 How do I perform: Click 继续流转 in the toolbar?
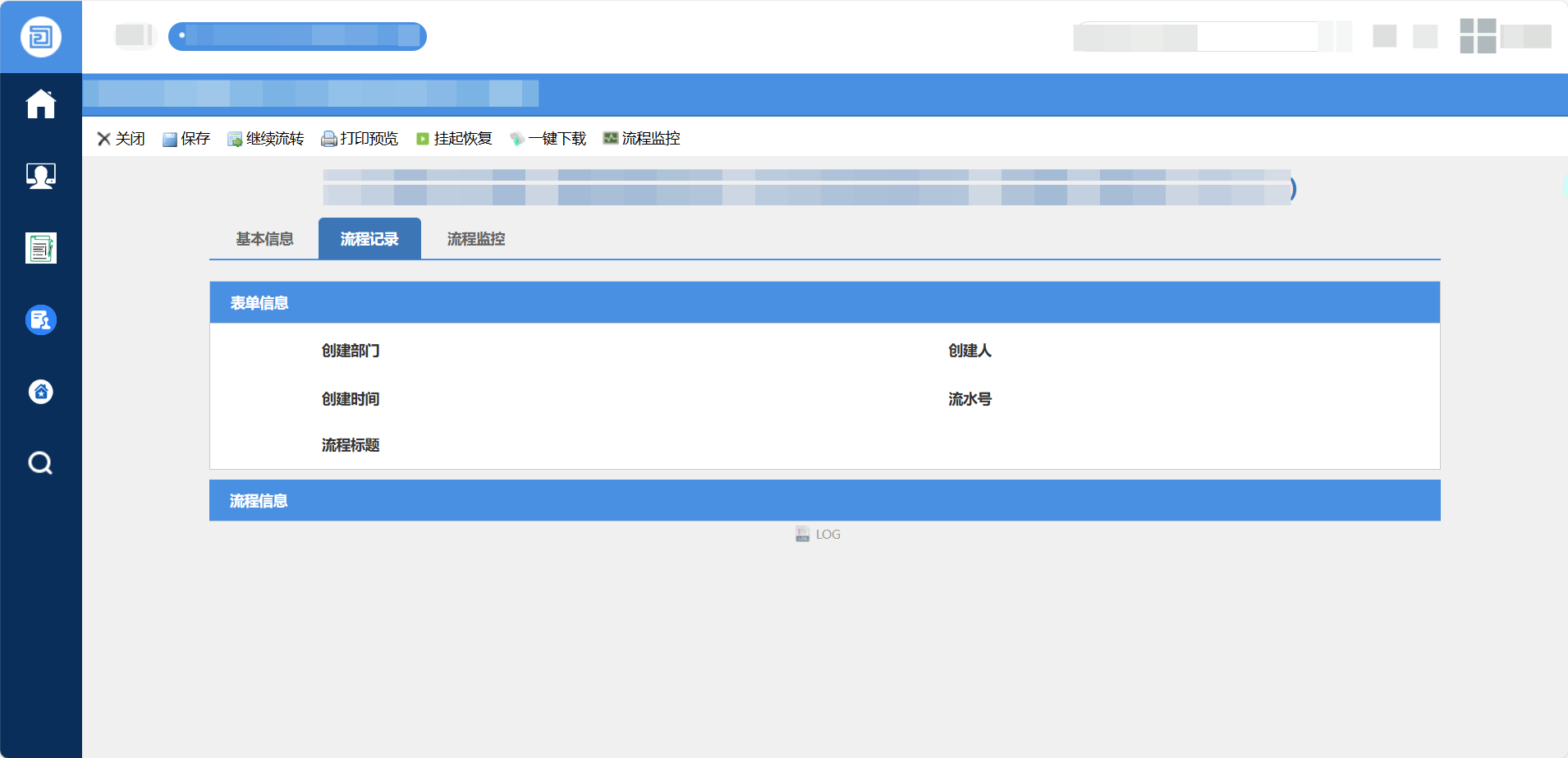pyautogui.click(x=266, y=139)
